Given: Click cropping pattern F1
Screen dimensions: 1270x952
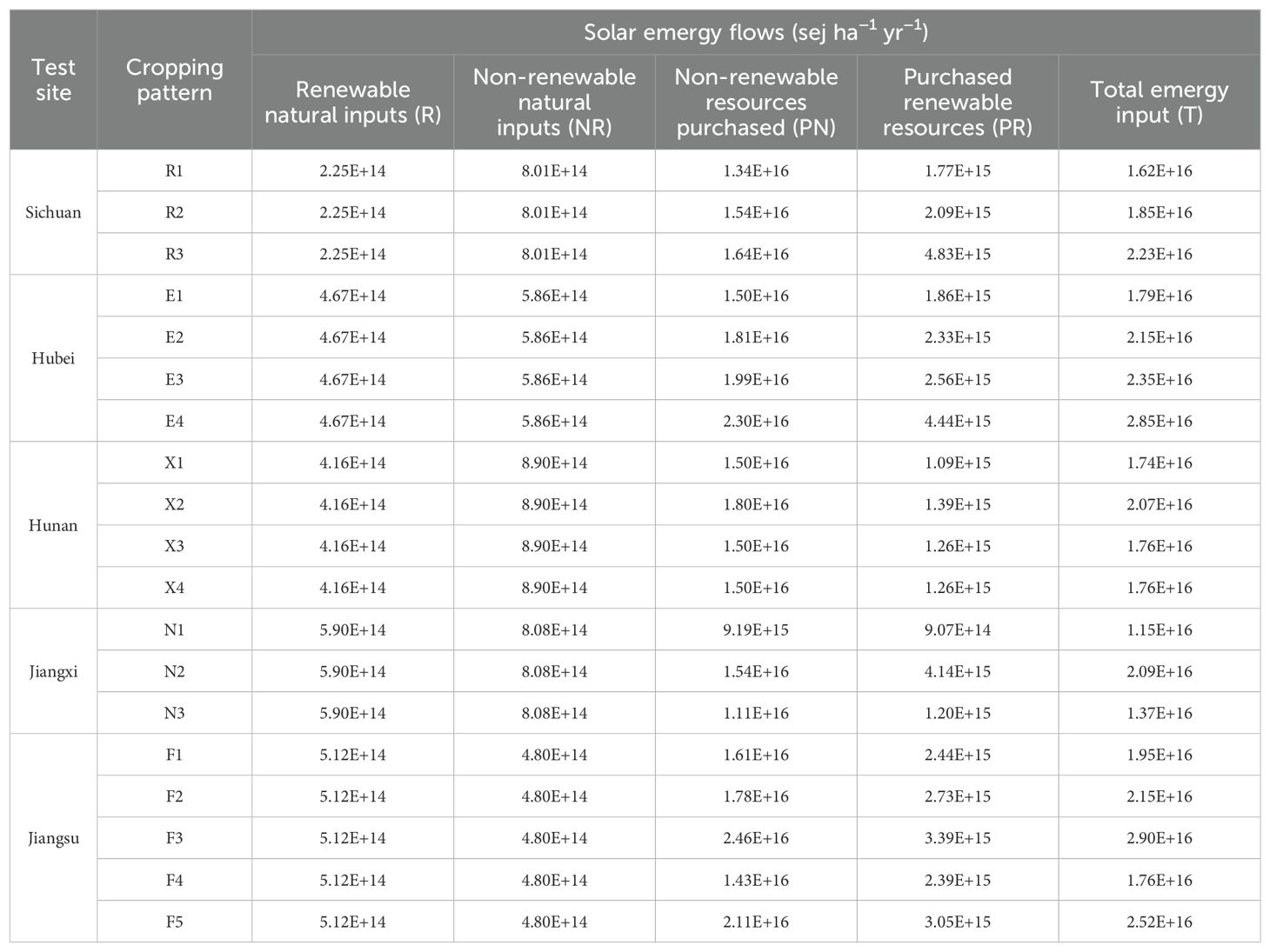Looking at the screenshot, I should (174, 755).
